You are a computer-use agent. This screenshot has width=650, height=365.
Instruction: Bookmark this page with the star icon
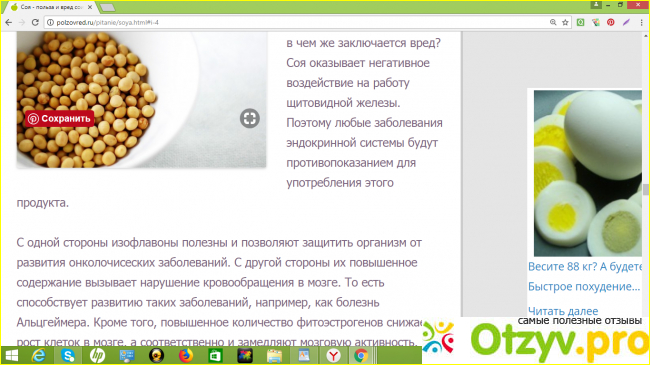(565, 22)
